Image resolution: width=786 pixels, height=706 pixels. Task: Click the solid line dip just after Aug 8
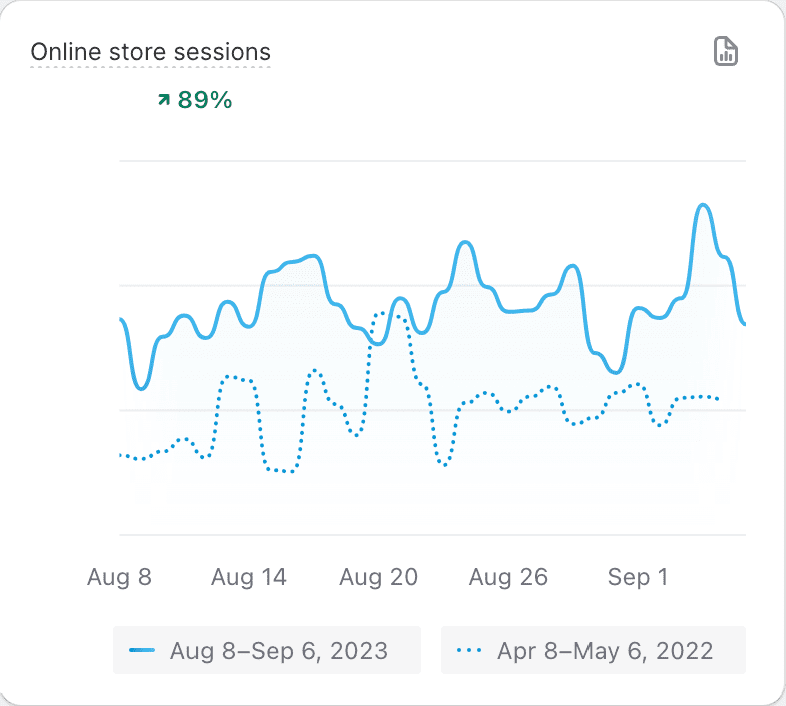141,388
